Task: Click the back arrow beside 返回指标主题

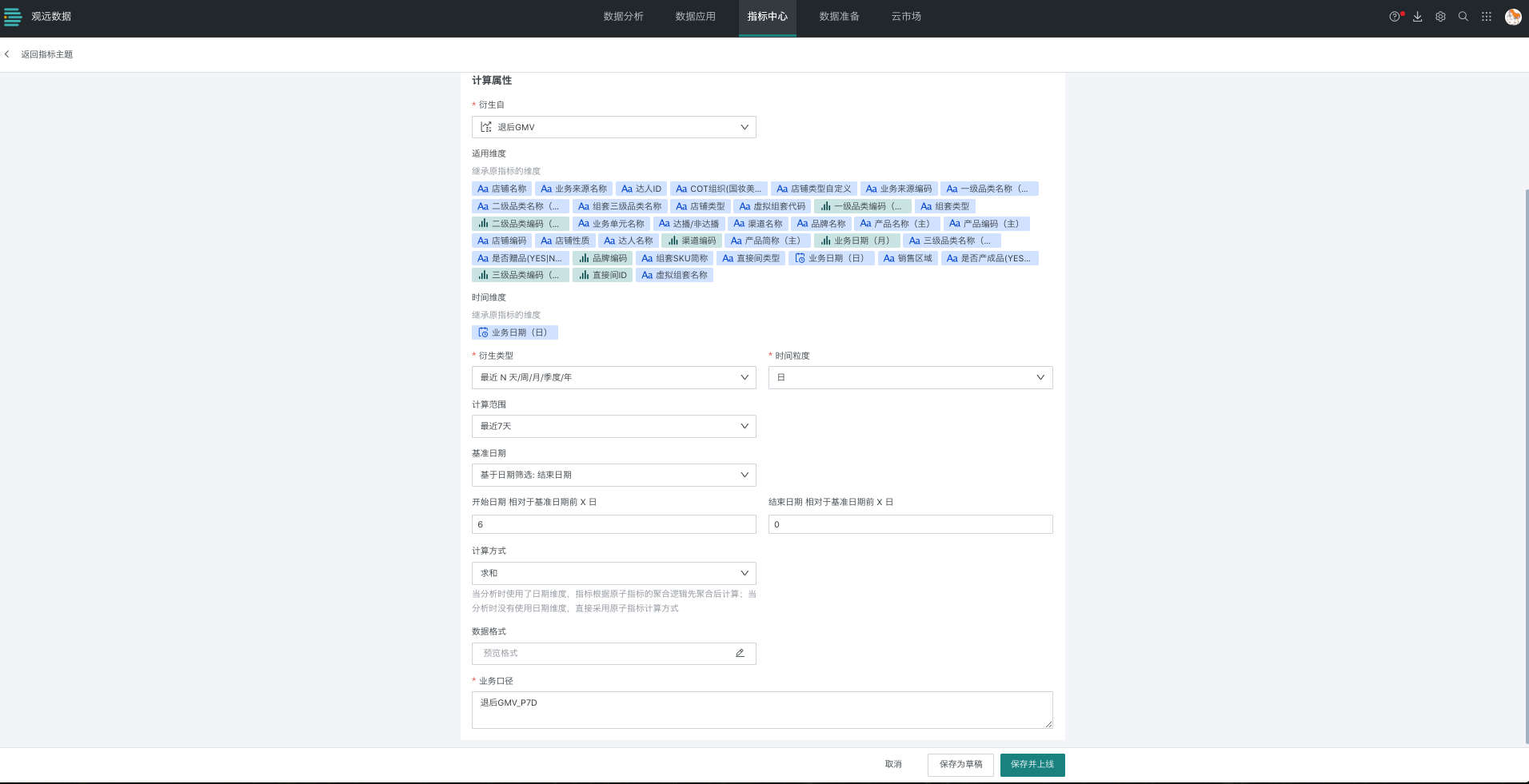Action: 7,54
